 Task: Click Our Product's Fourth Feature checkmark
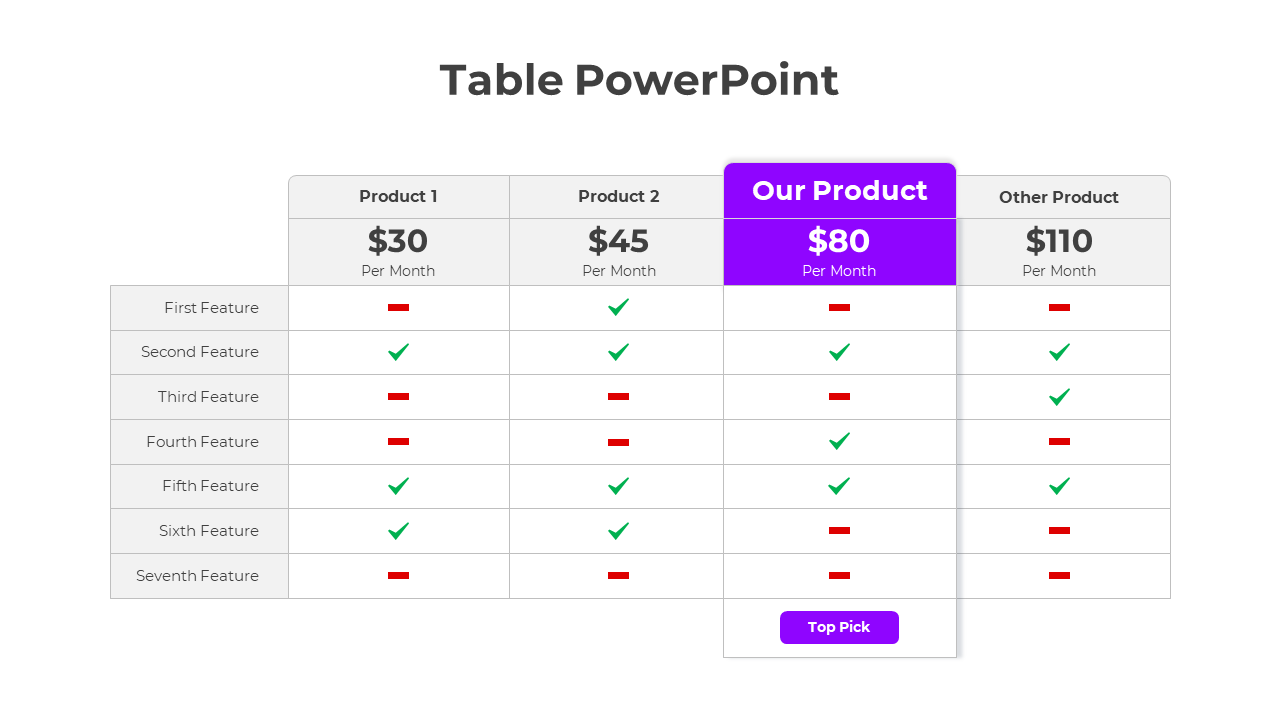[x=839, y=441]
